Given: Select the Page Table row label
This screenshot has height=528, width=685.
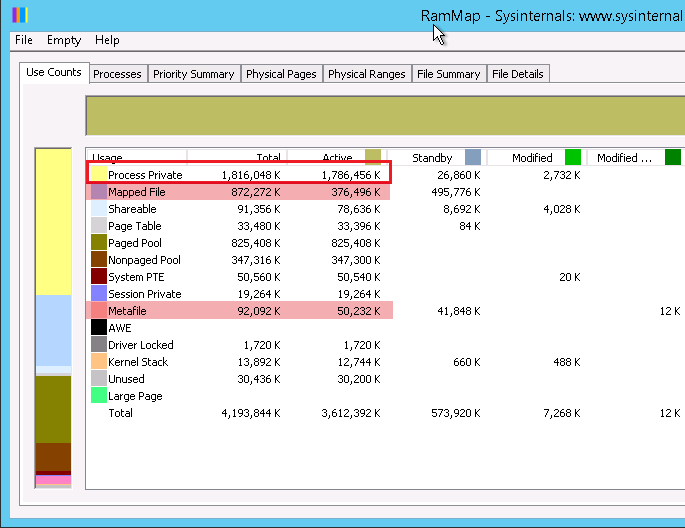Looking at the screenshot, I should (x=135, y=226).
